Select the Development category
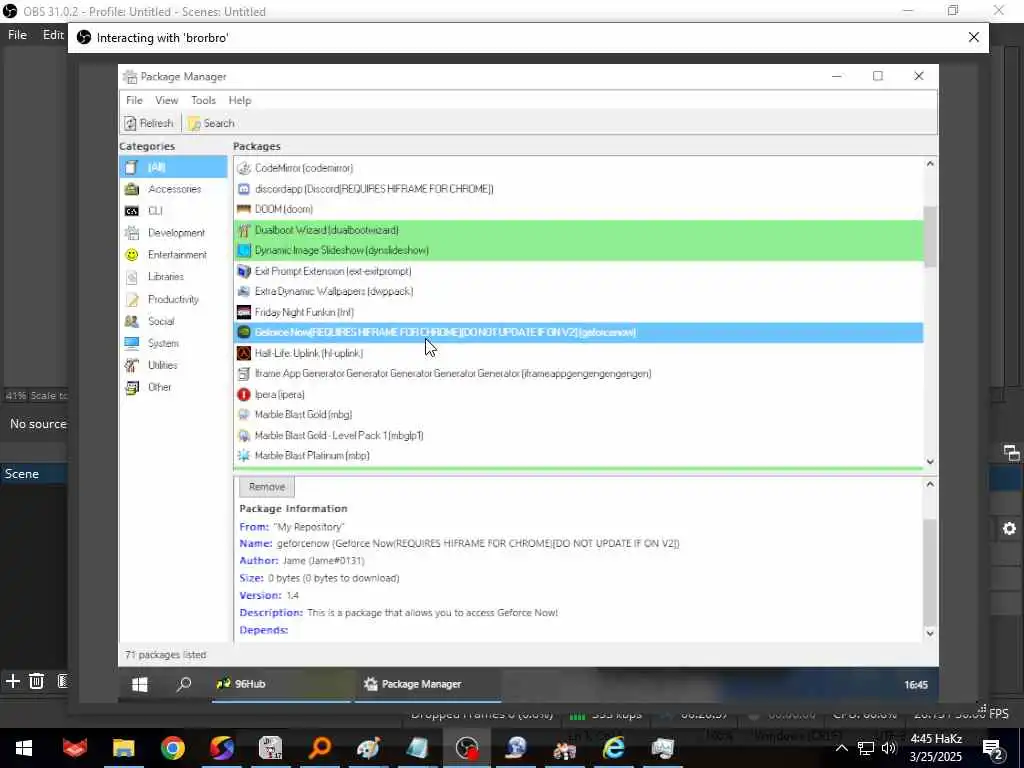 pos(173,233)
